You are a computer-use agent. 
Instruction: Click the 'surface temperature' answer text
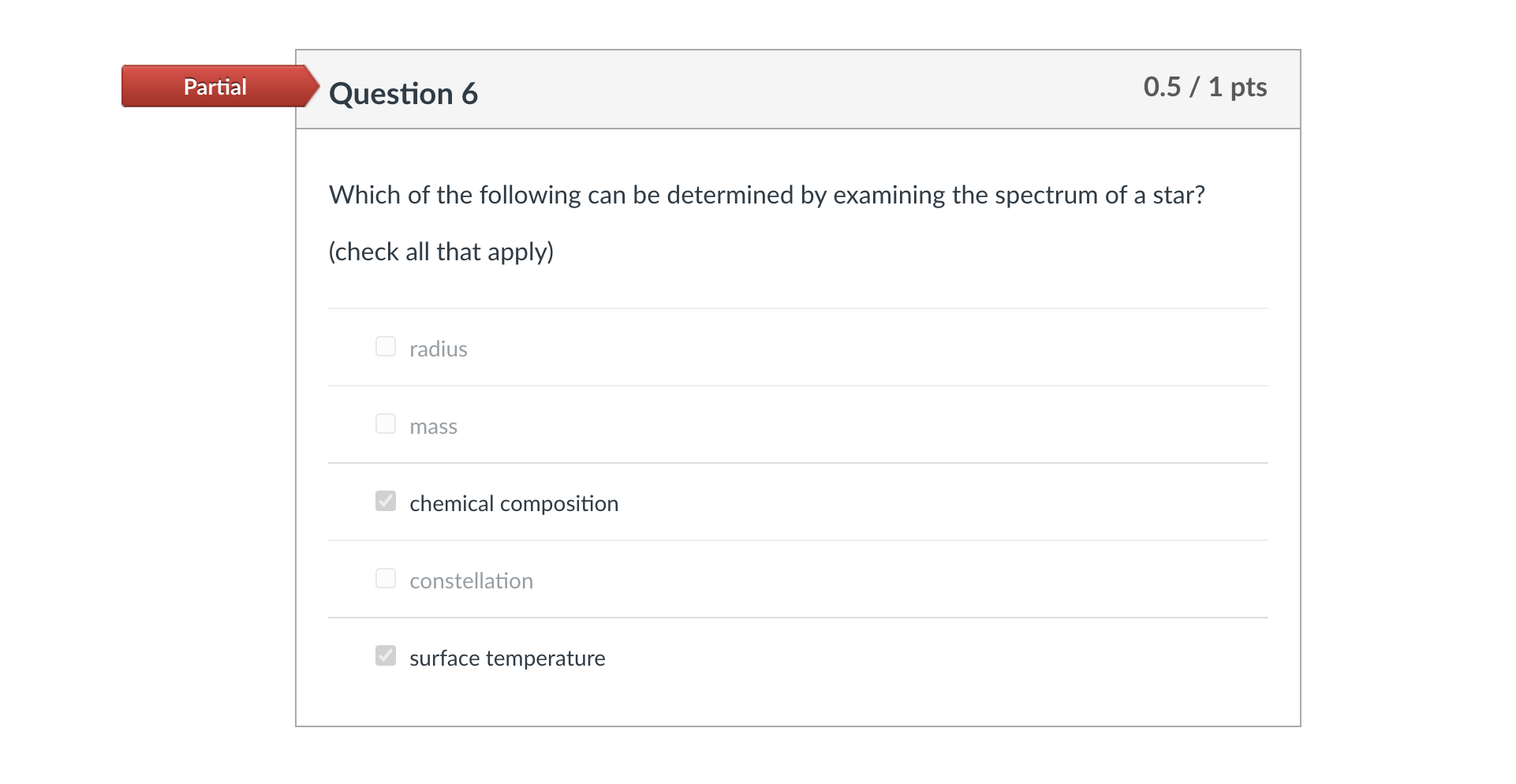pos(507,658)
